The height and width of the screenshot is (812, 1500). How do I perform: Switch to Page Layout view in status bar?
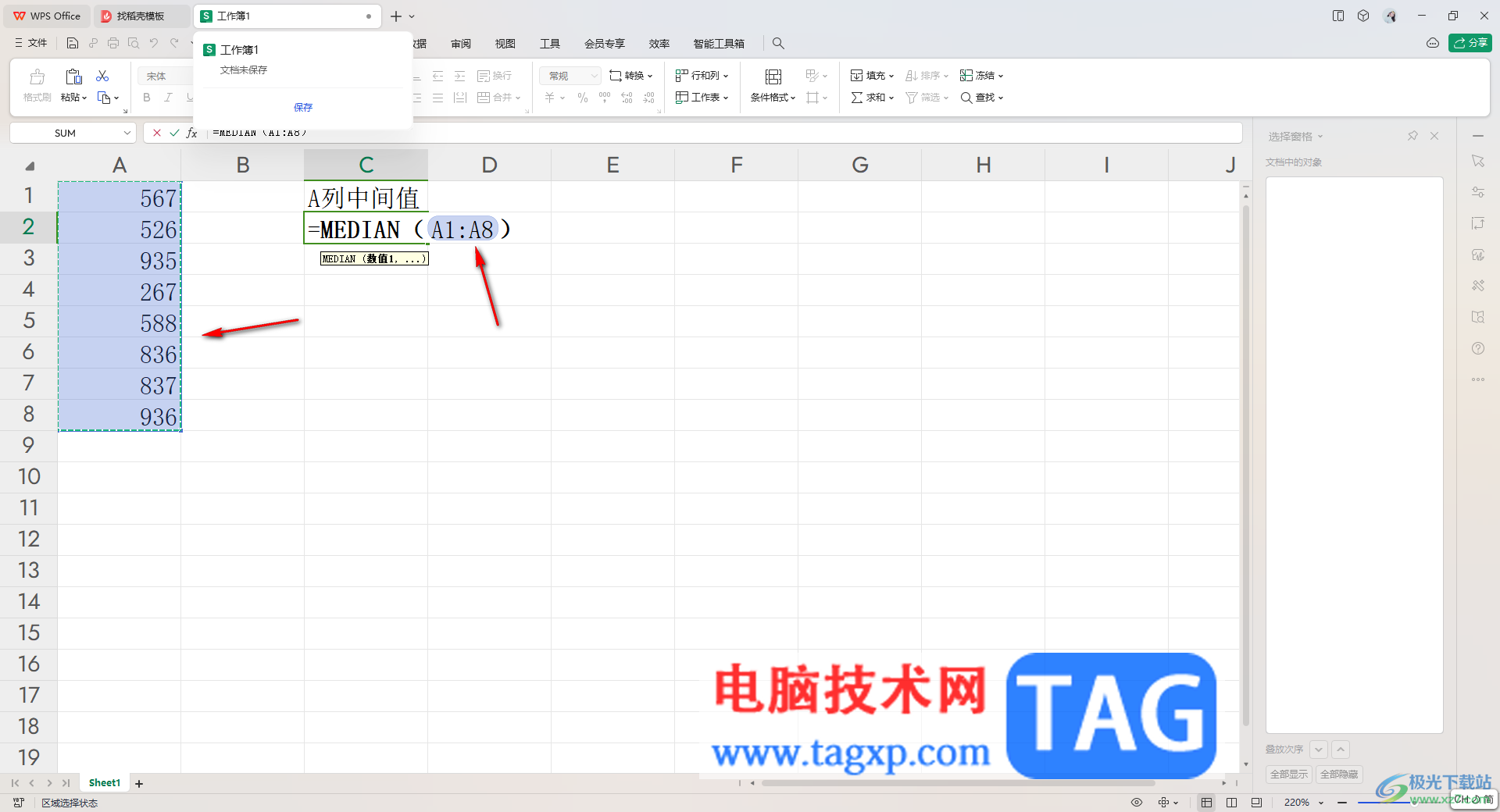(1256, 803)
